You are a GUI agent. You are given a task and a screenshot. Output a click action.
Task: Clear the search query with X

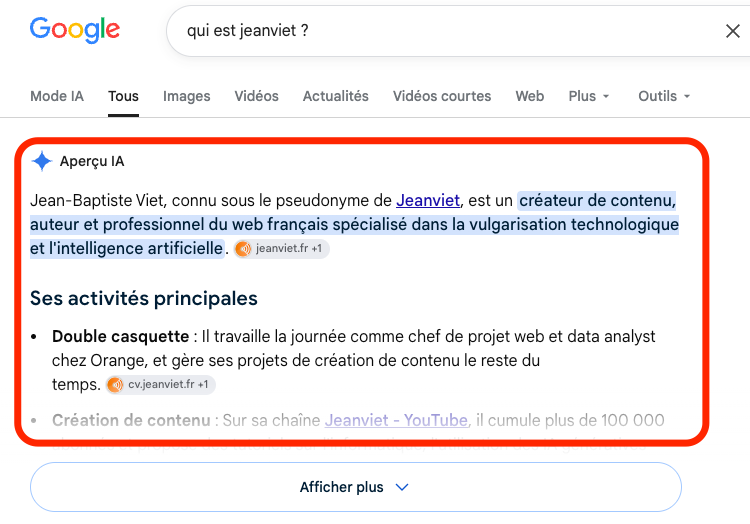point(732,31)
